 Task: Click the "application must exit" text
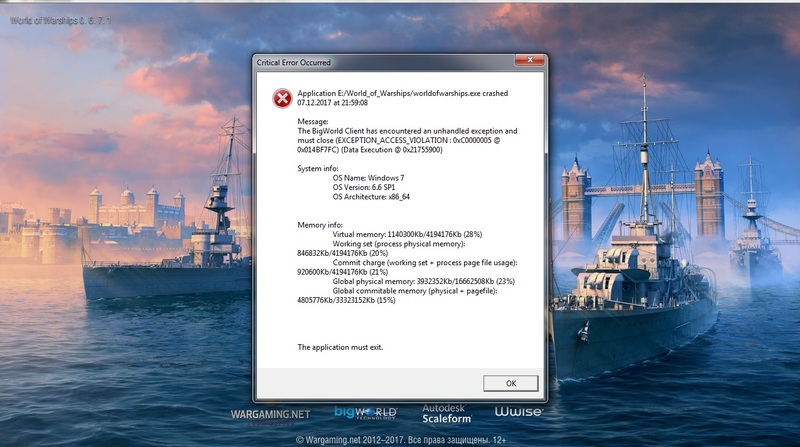point(354,347)
